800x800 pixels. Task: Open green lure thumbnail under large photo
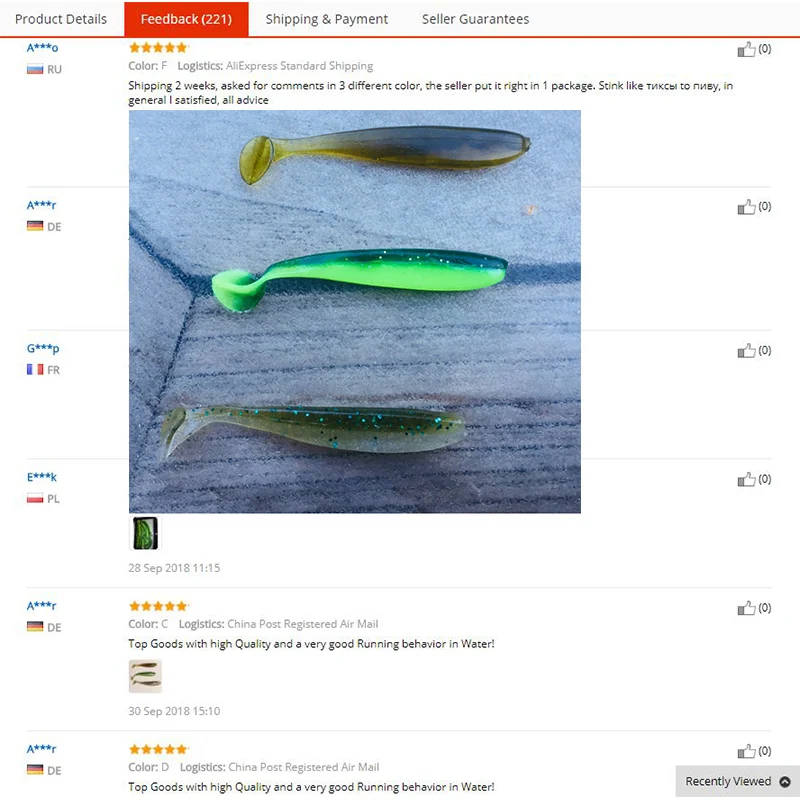click(145, 533)
